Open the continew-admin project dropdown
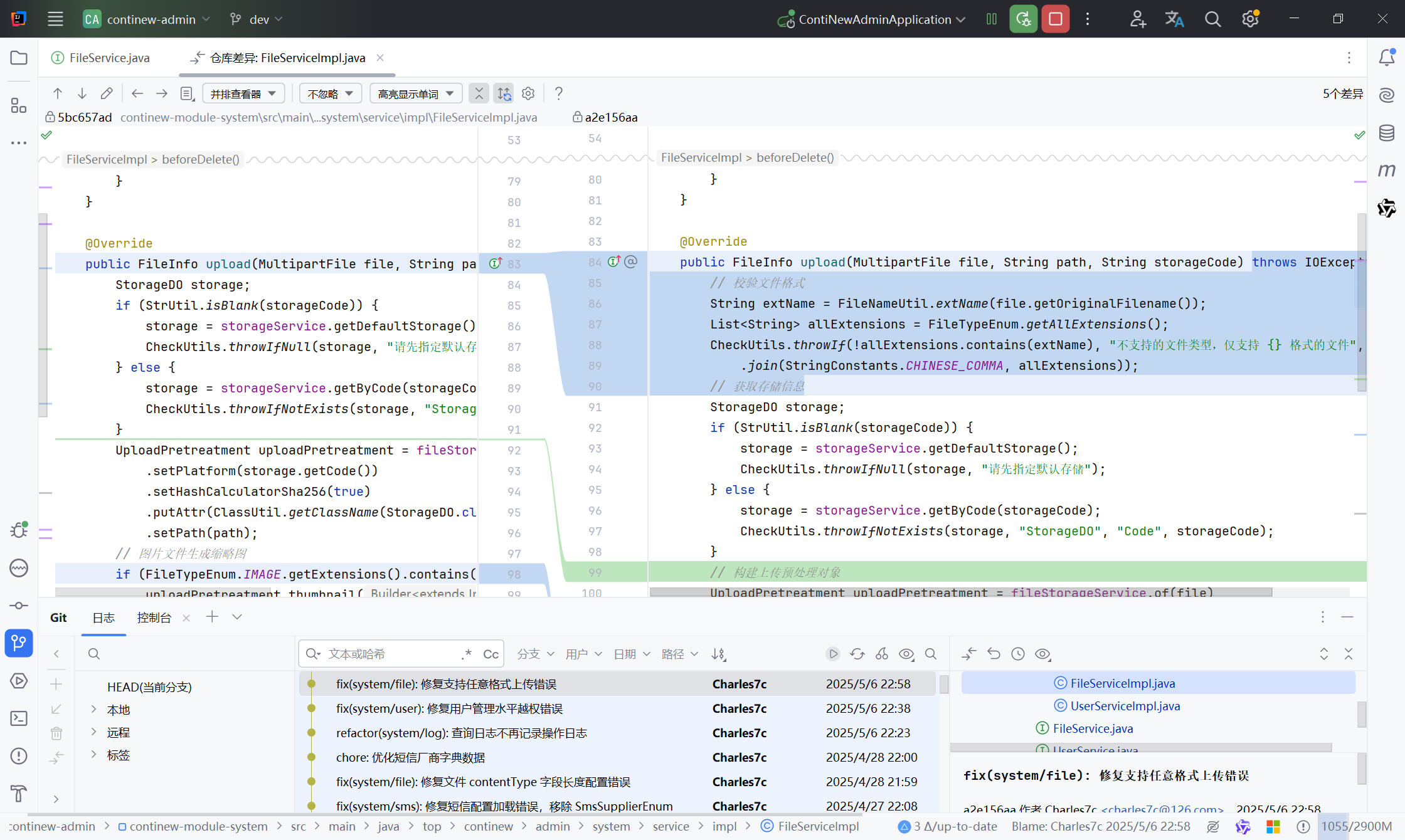The image size is (1405, 840). (x=147, y=19)
